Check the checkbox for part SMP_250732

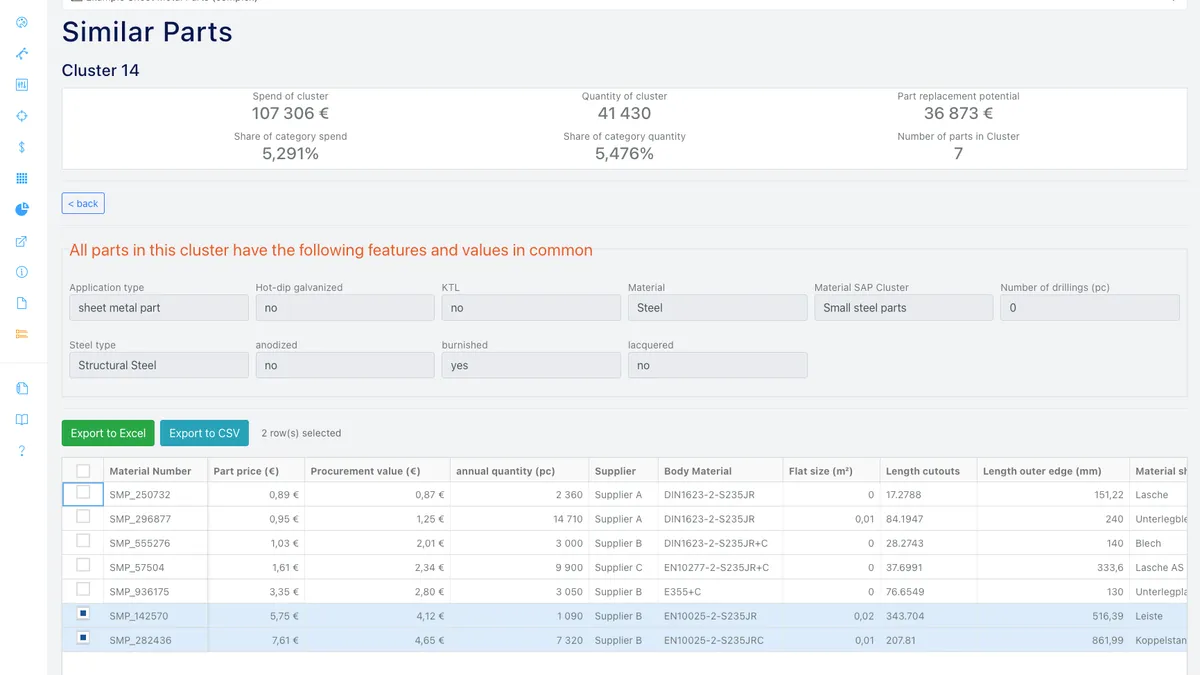click(83, 494)
